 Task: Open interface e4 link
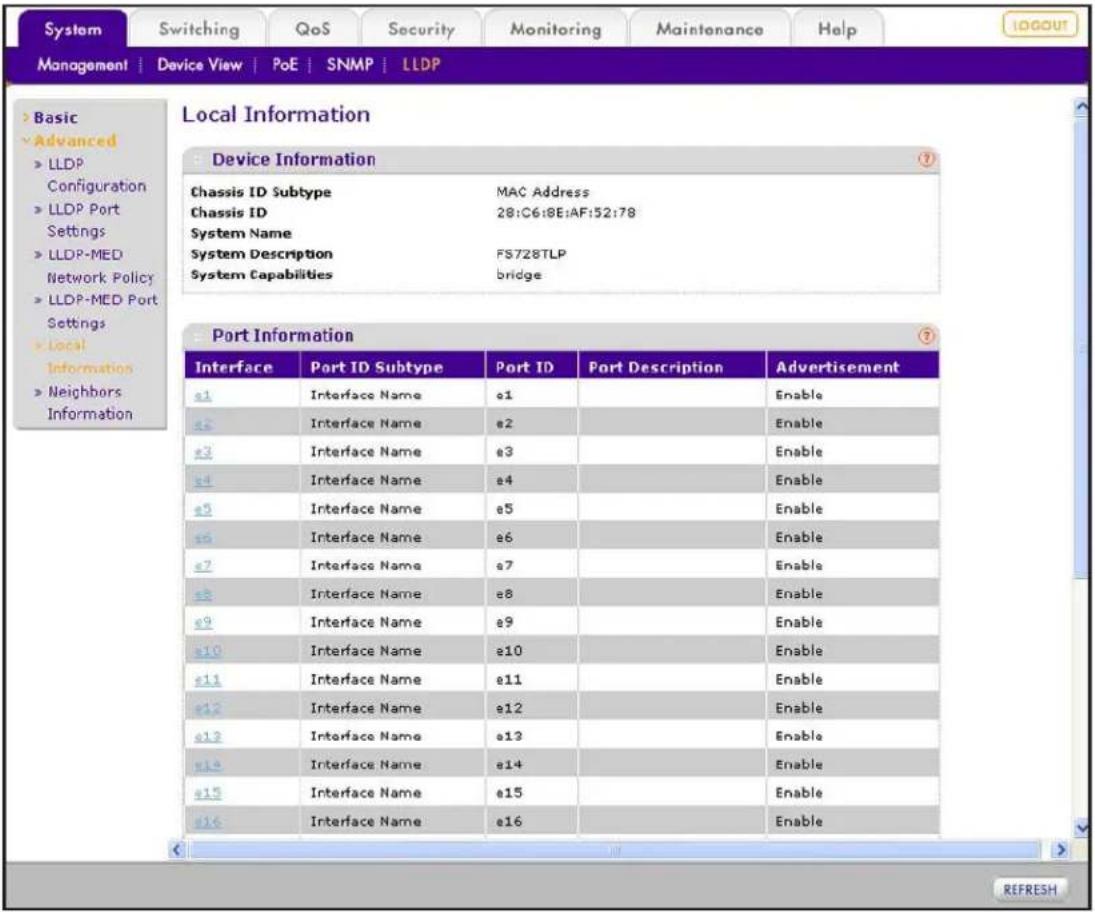coord(203,481)
